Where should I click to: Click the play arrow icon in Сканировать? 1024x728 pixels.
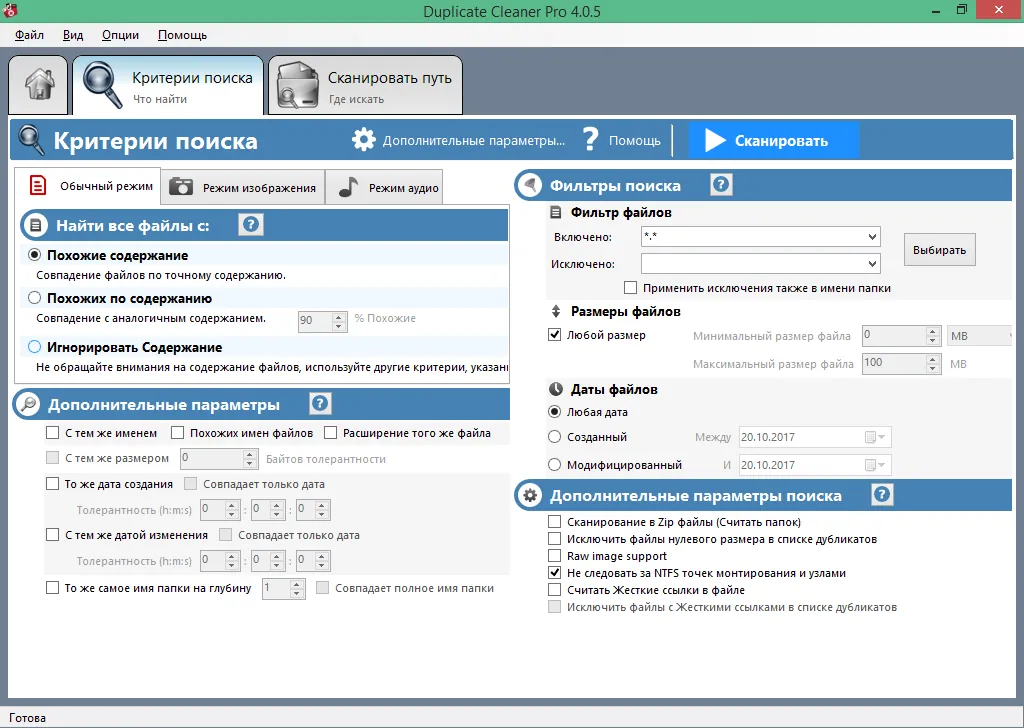coord(715,140)
